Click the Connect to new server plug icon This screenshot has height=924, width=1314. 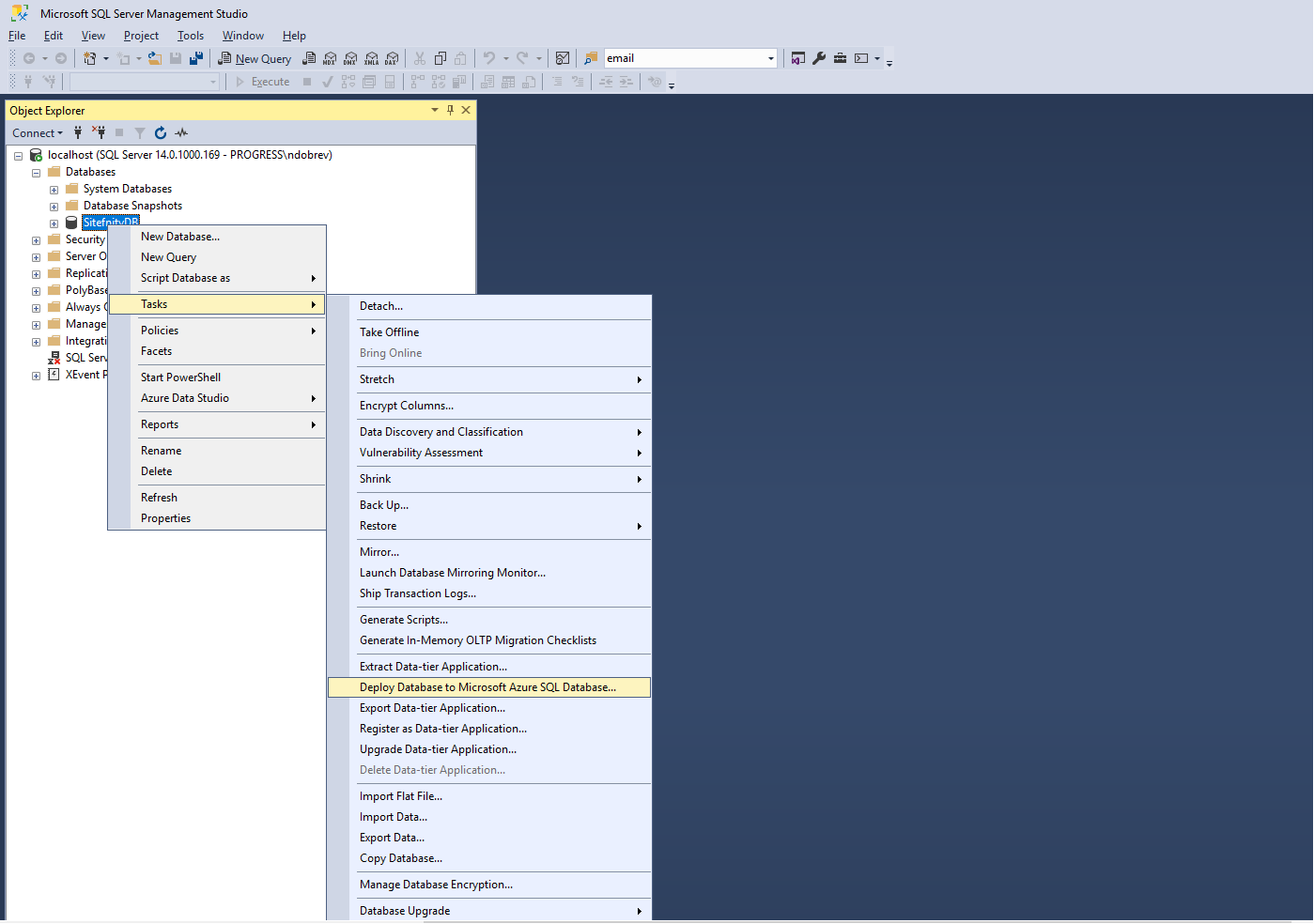[78, 133]
